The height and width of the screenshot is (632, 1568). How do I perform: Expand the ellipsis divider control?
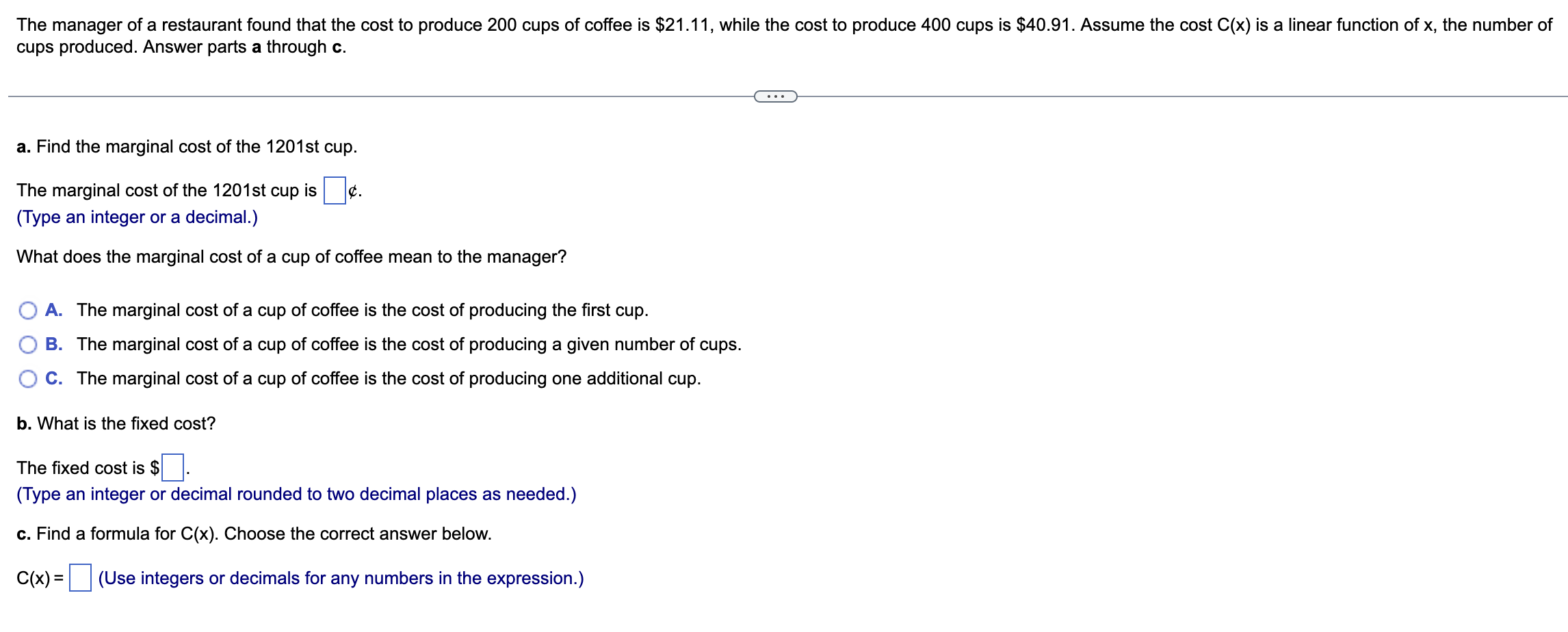point(776,97)
